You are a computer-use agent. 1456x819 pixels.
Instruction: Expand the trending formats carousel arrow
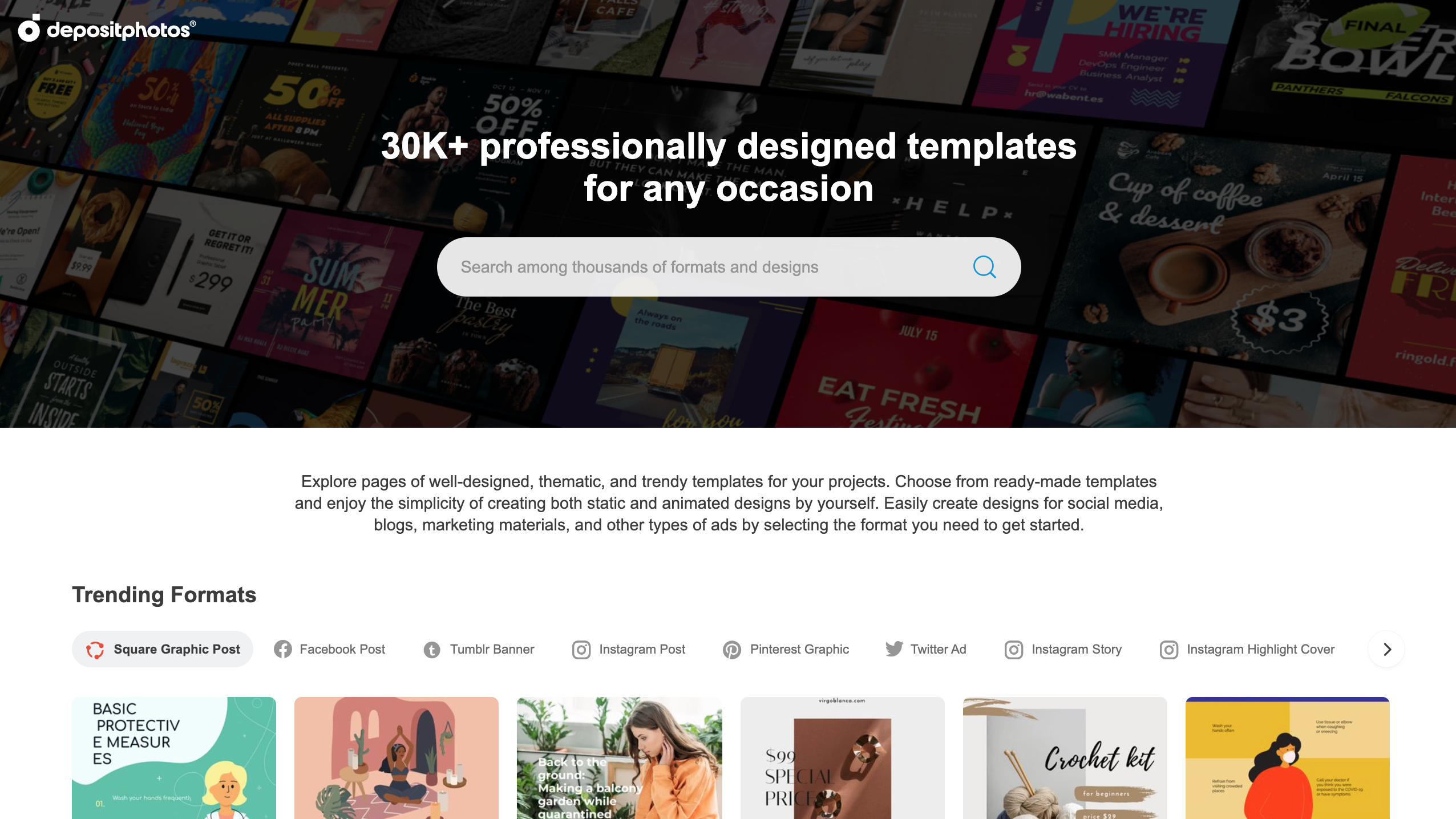(1388, 649)
